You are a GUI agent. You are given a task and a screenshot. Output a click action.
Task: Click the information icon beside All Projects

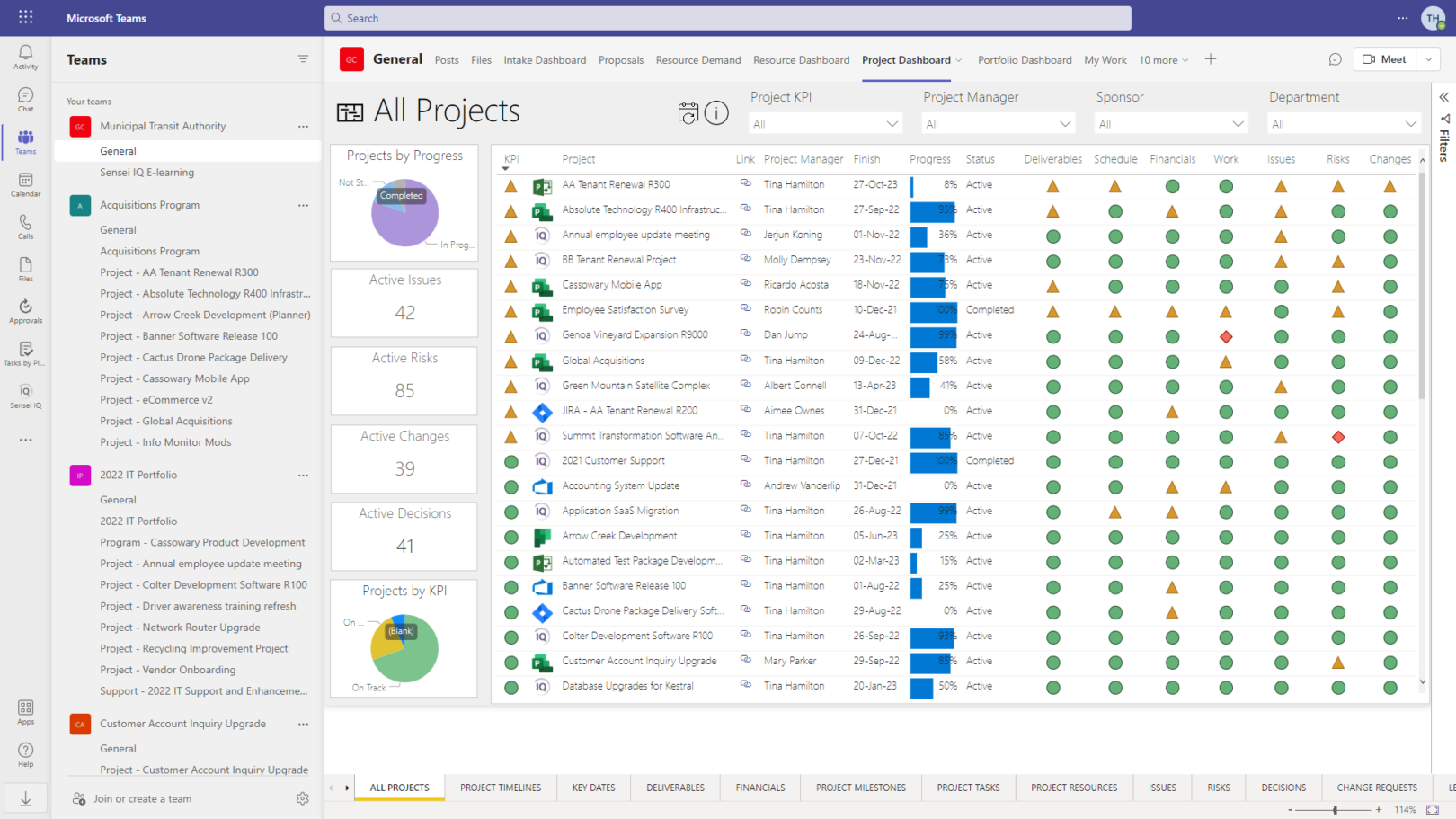(716, 112)
